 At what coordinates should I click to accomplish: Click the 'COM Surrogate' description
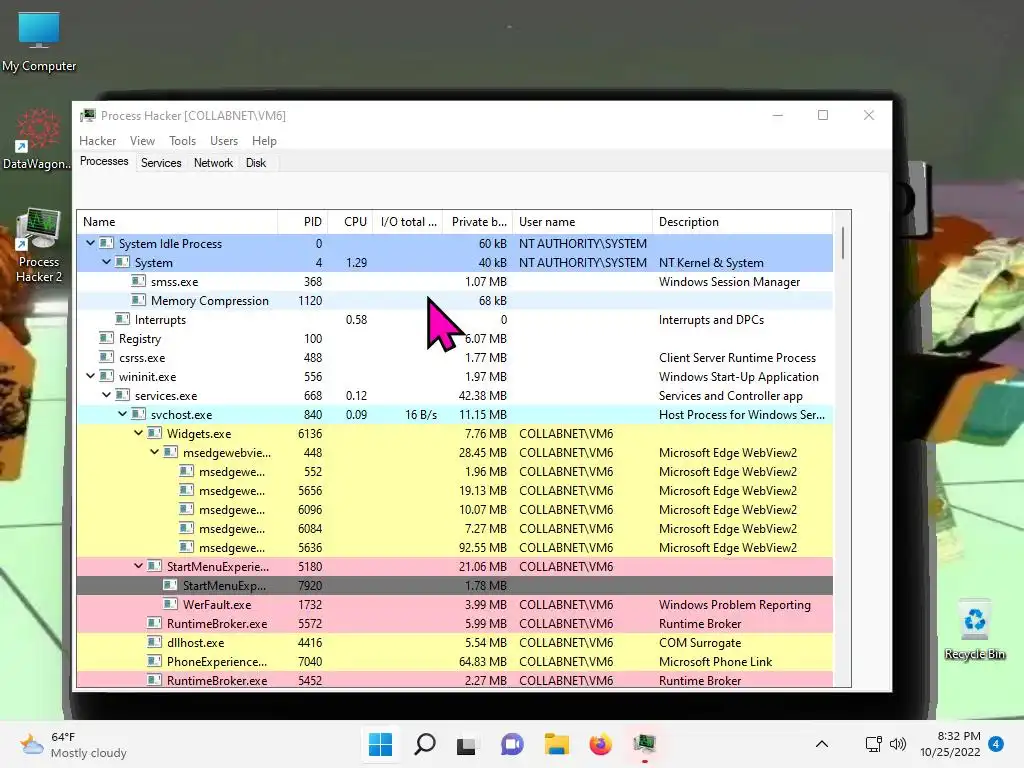click(699, 643)
